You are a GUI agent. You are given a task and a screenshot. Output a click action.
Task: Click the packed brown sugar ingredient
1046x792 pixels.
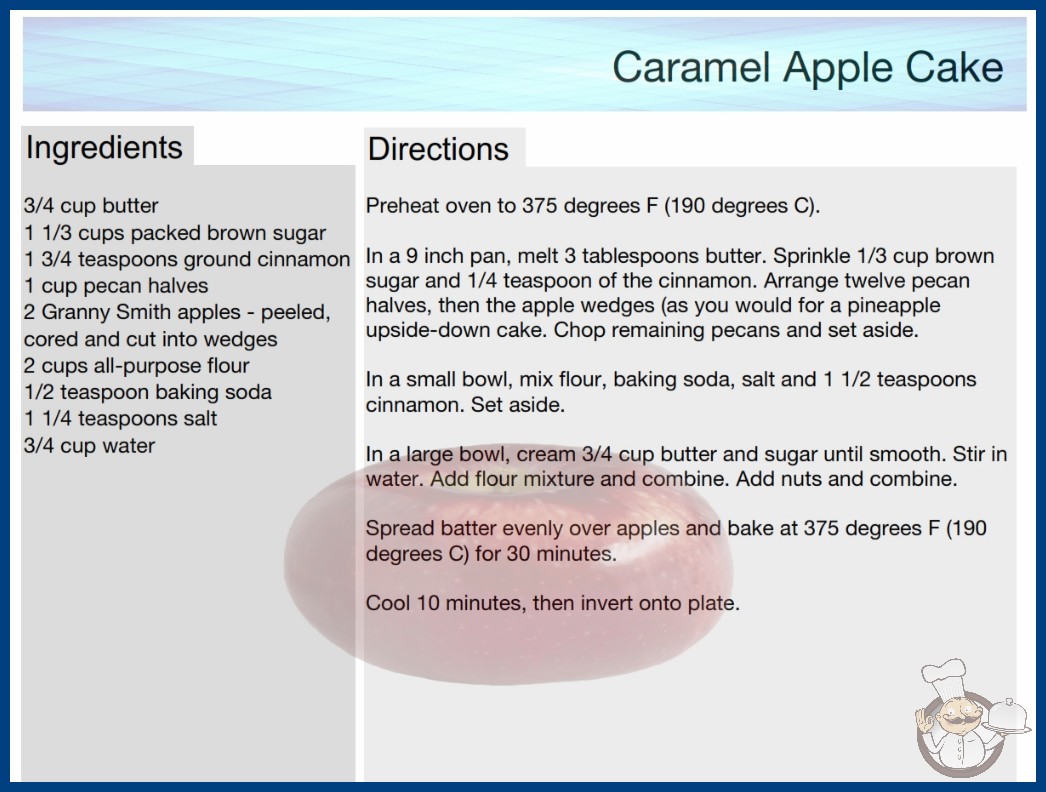(x=175, y=233)
